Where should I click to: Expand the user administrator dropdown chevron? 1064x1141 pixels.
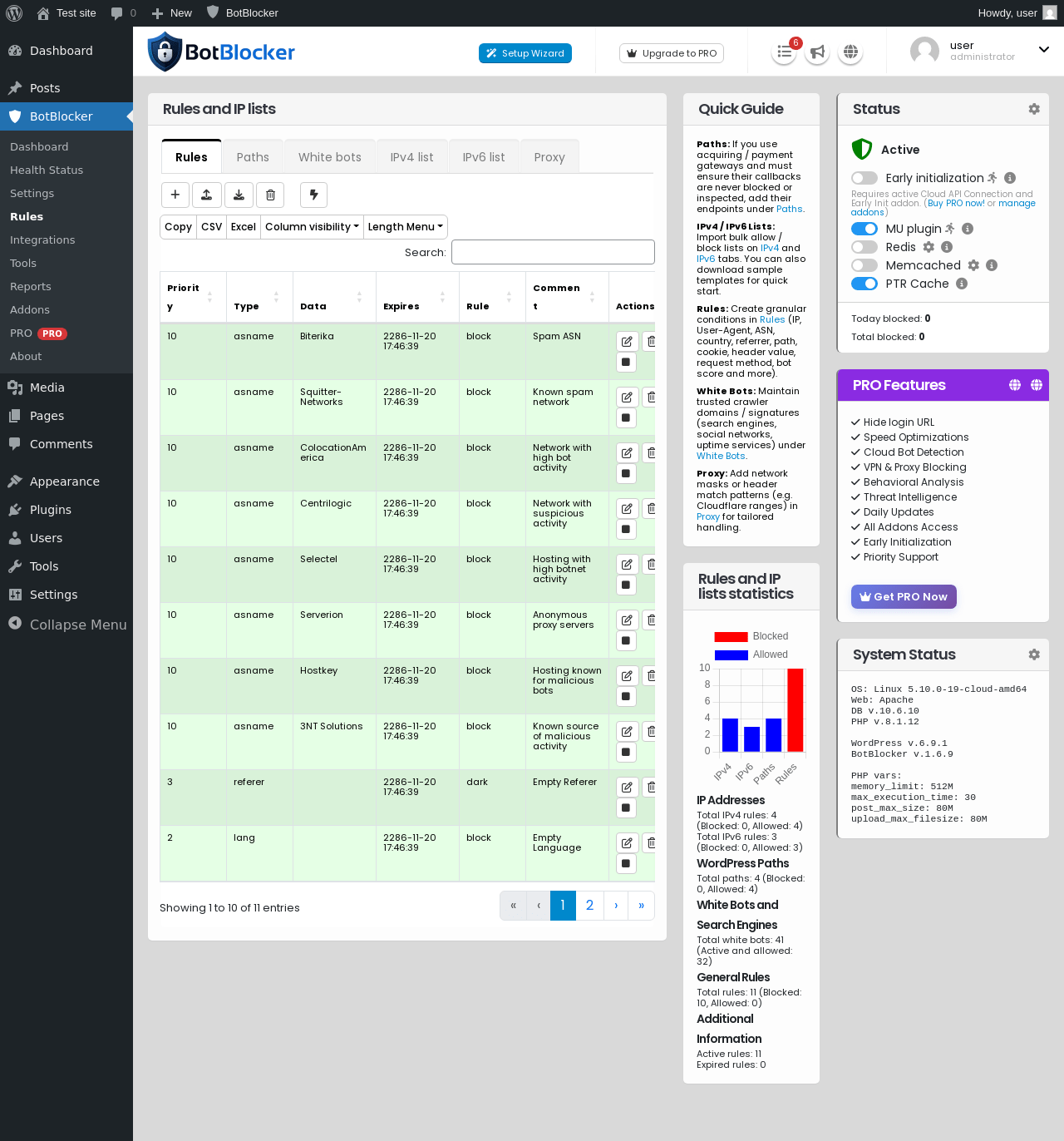tap(1044, 50)
